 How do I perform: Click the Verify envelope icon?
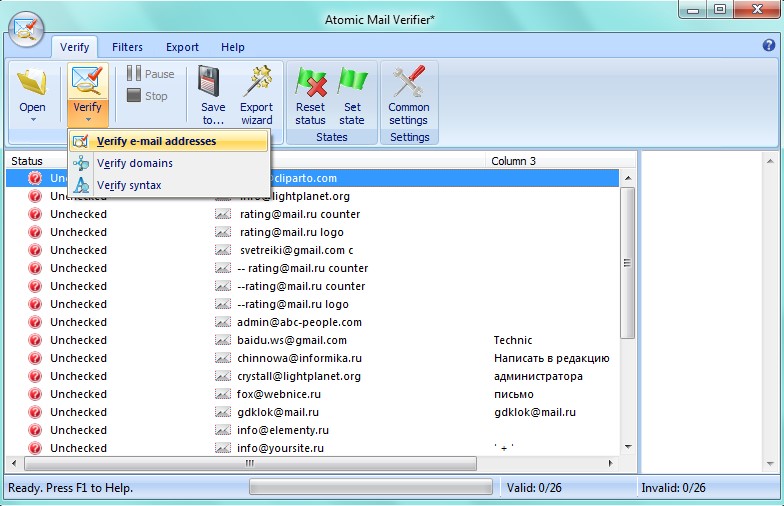88,81
